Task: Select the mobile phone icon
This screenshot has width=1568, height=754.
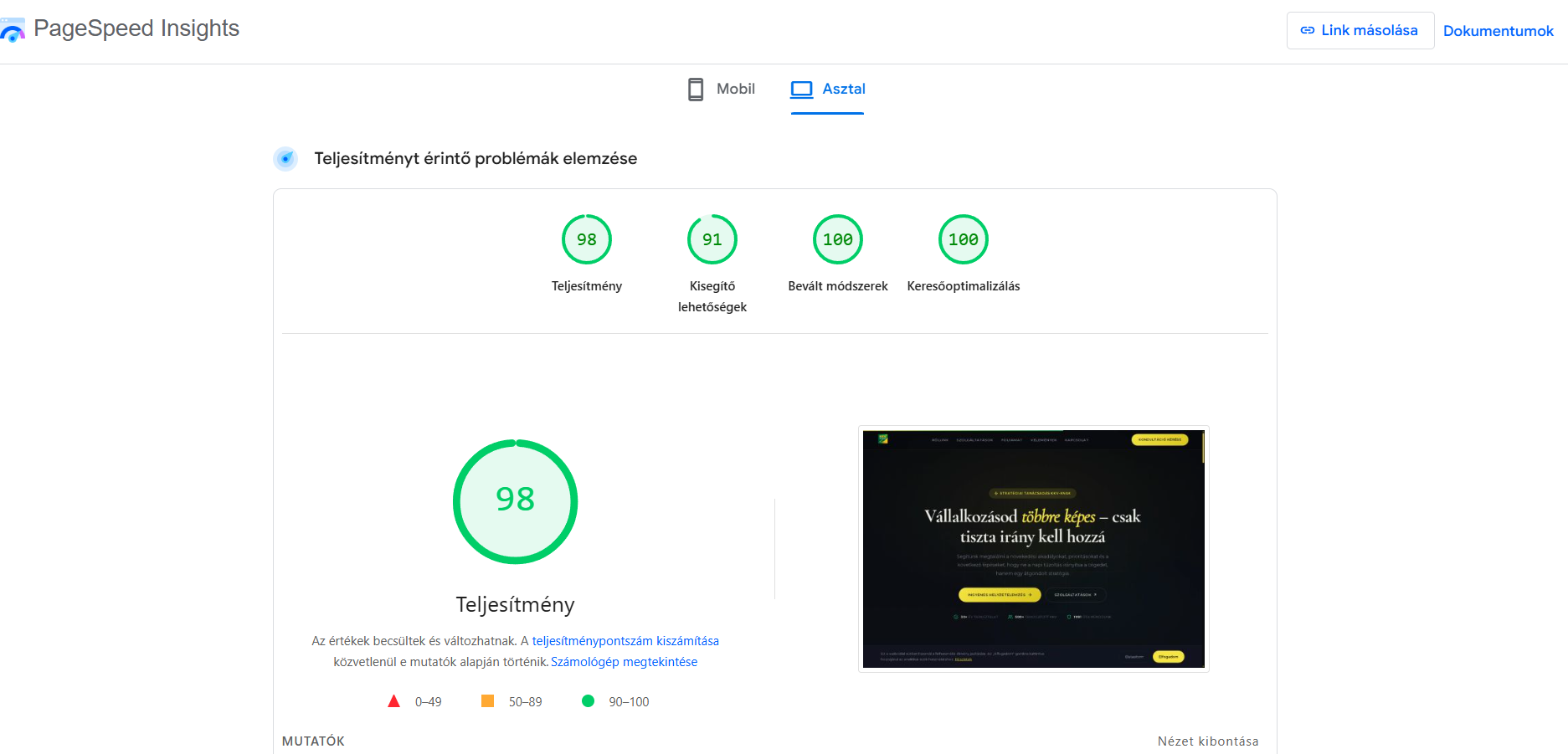Action: [x=695, y=89]
